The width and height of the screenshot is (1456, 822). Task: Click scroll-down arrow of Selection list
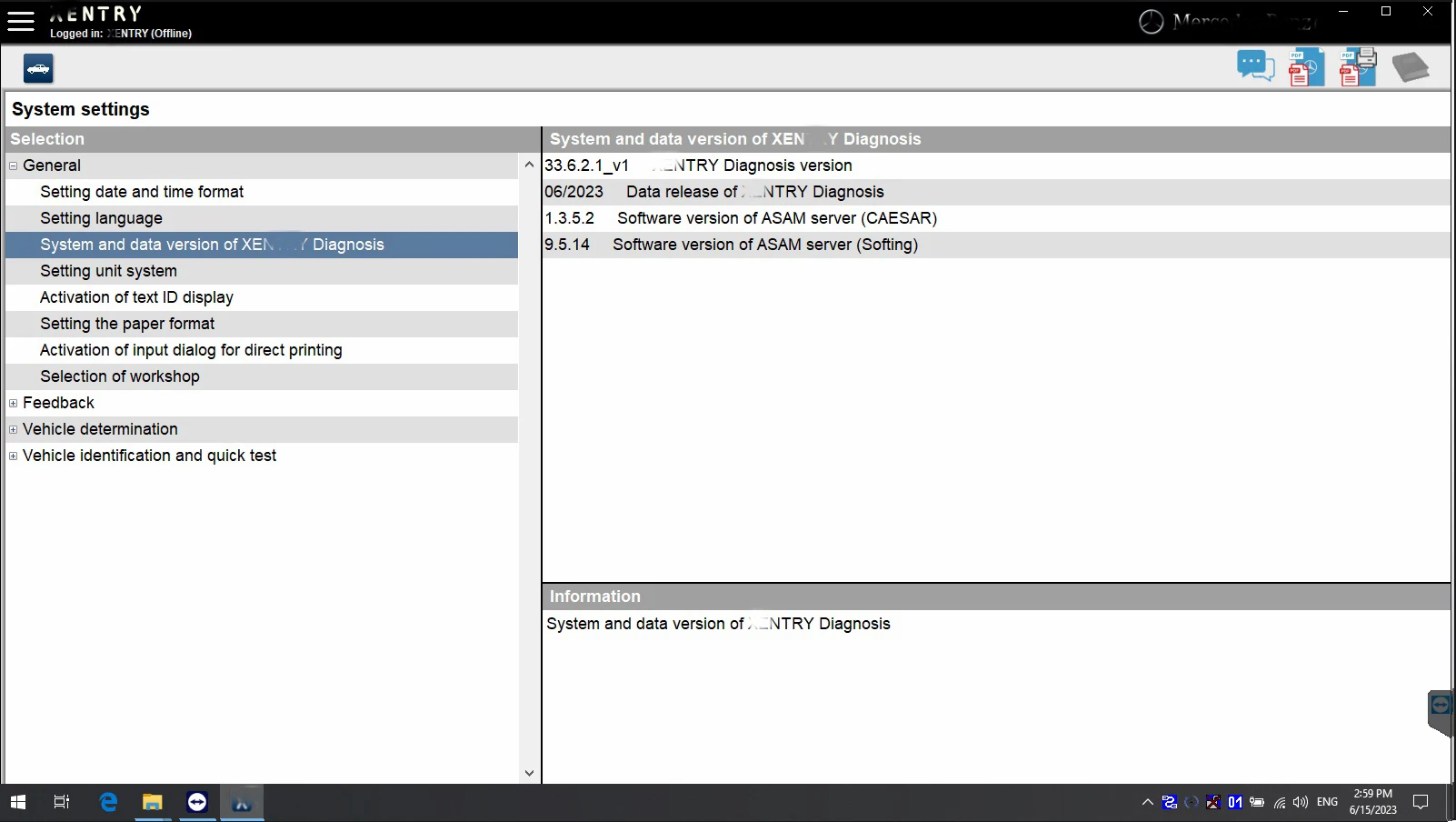[x=529, y=773]
